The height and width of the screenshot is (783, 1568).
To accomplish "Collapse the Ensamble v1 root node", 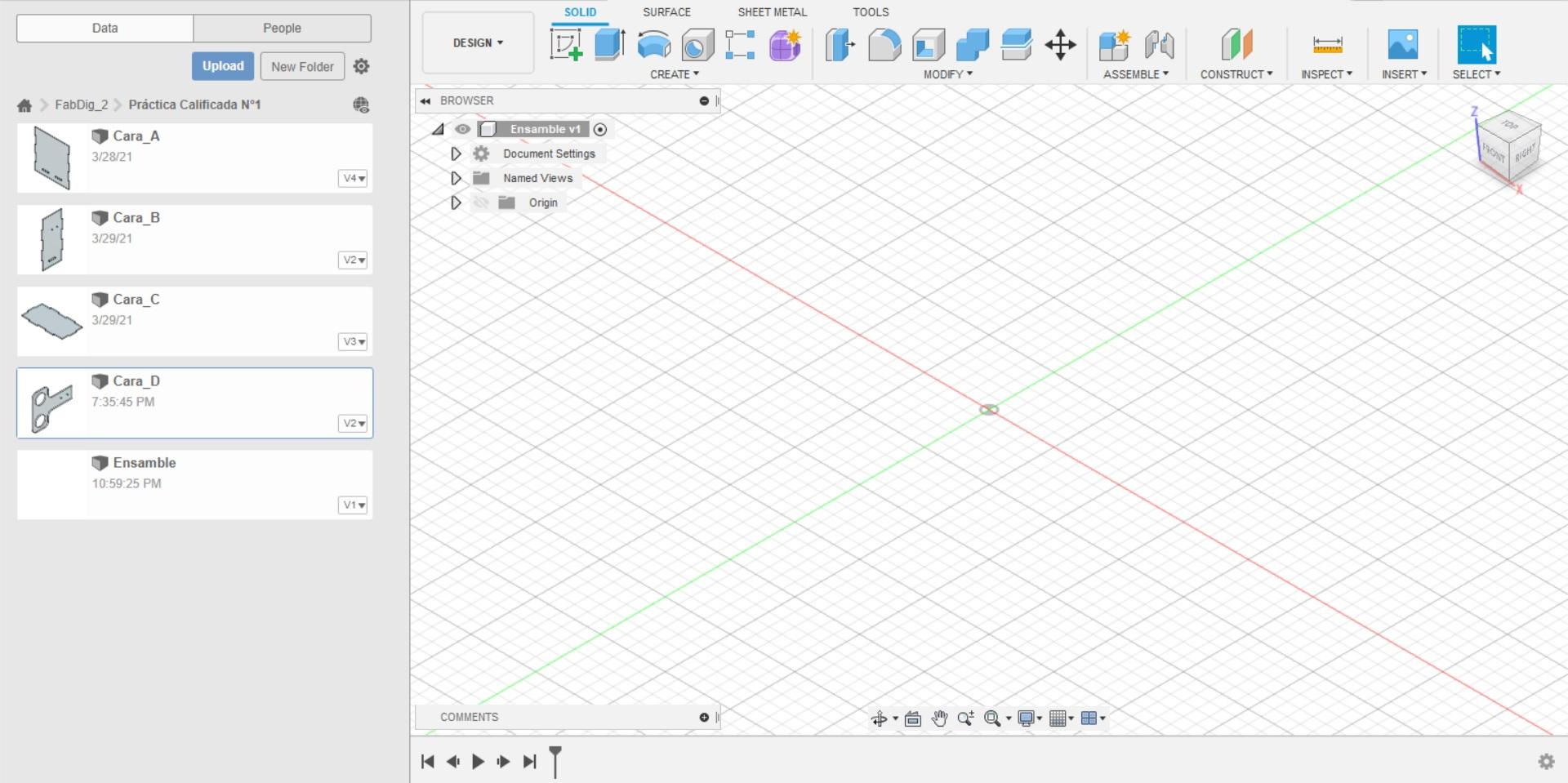I will [x=438, y=129].
